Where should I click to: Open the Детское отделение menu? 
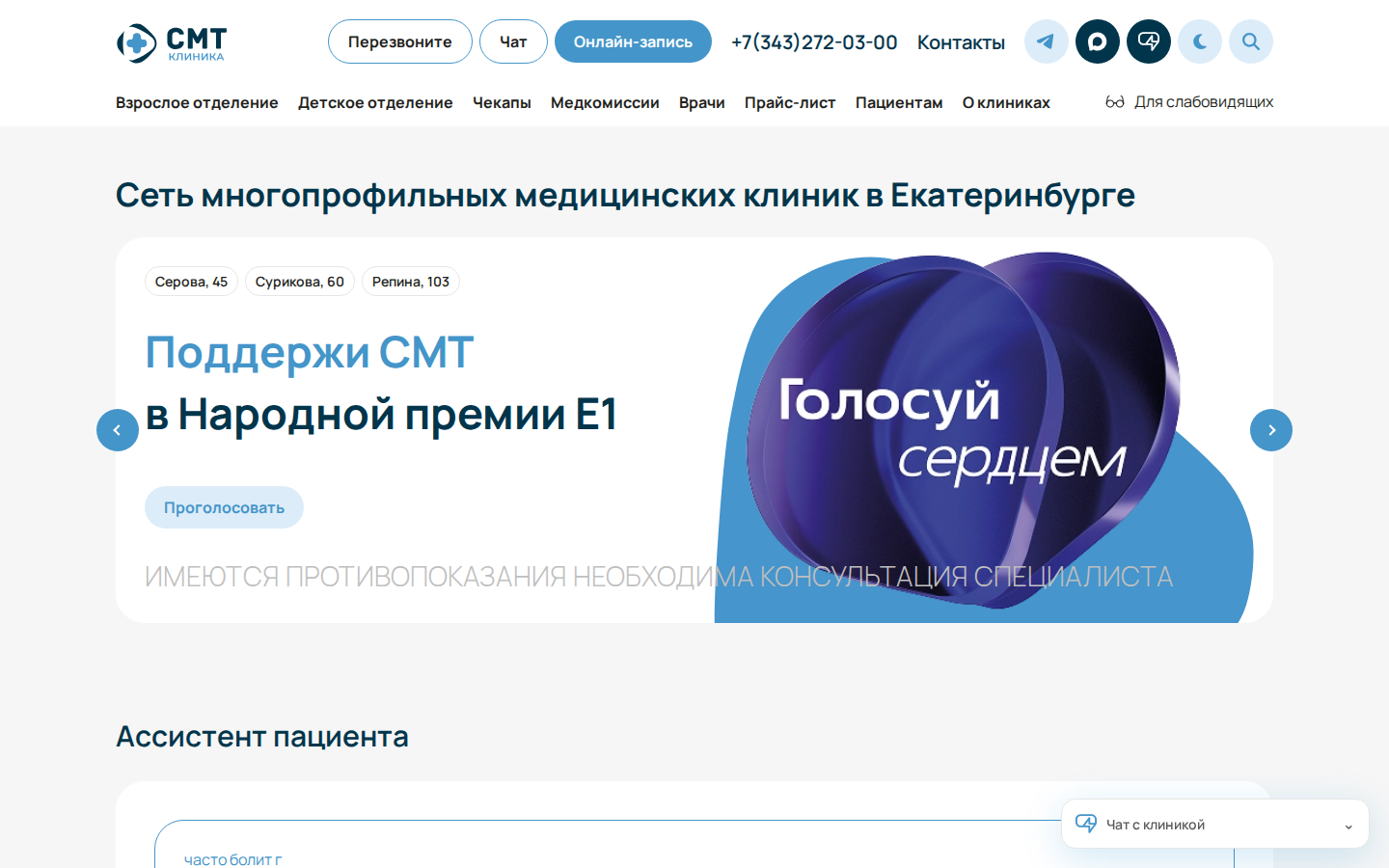point(375,102)
